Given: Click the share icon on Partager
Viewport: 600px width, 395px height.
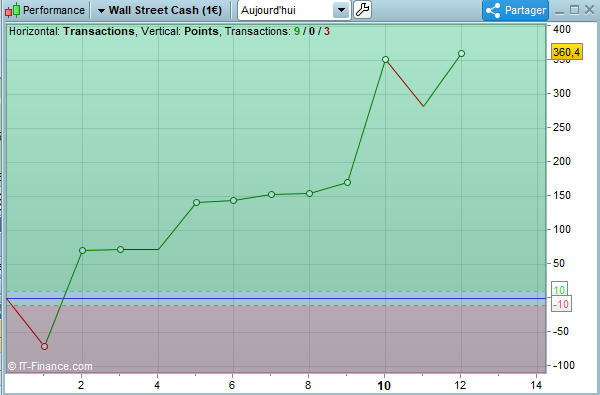Looking at the screenshot, I should [493, 10].
